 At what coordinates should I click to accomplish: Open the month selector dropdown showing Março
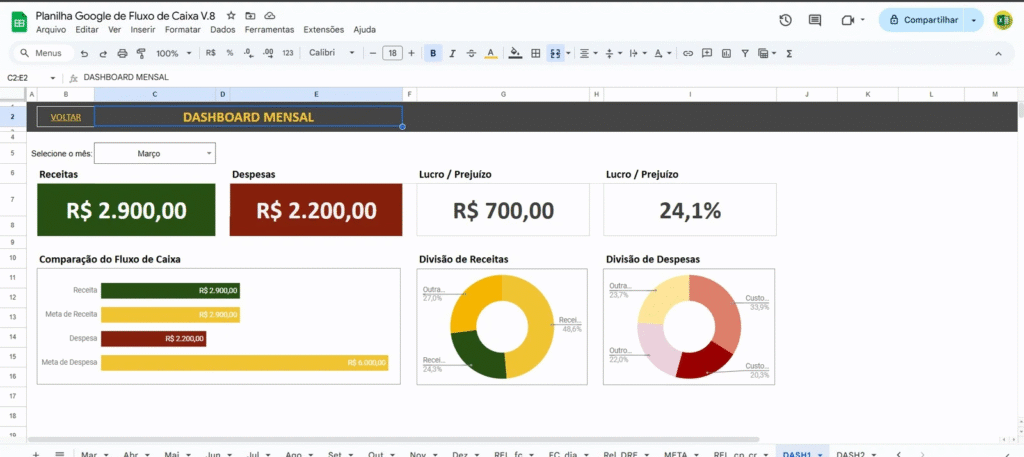click(x=154, y=154)
